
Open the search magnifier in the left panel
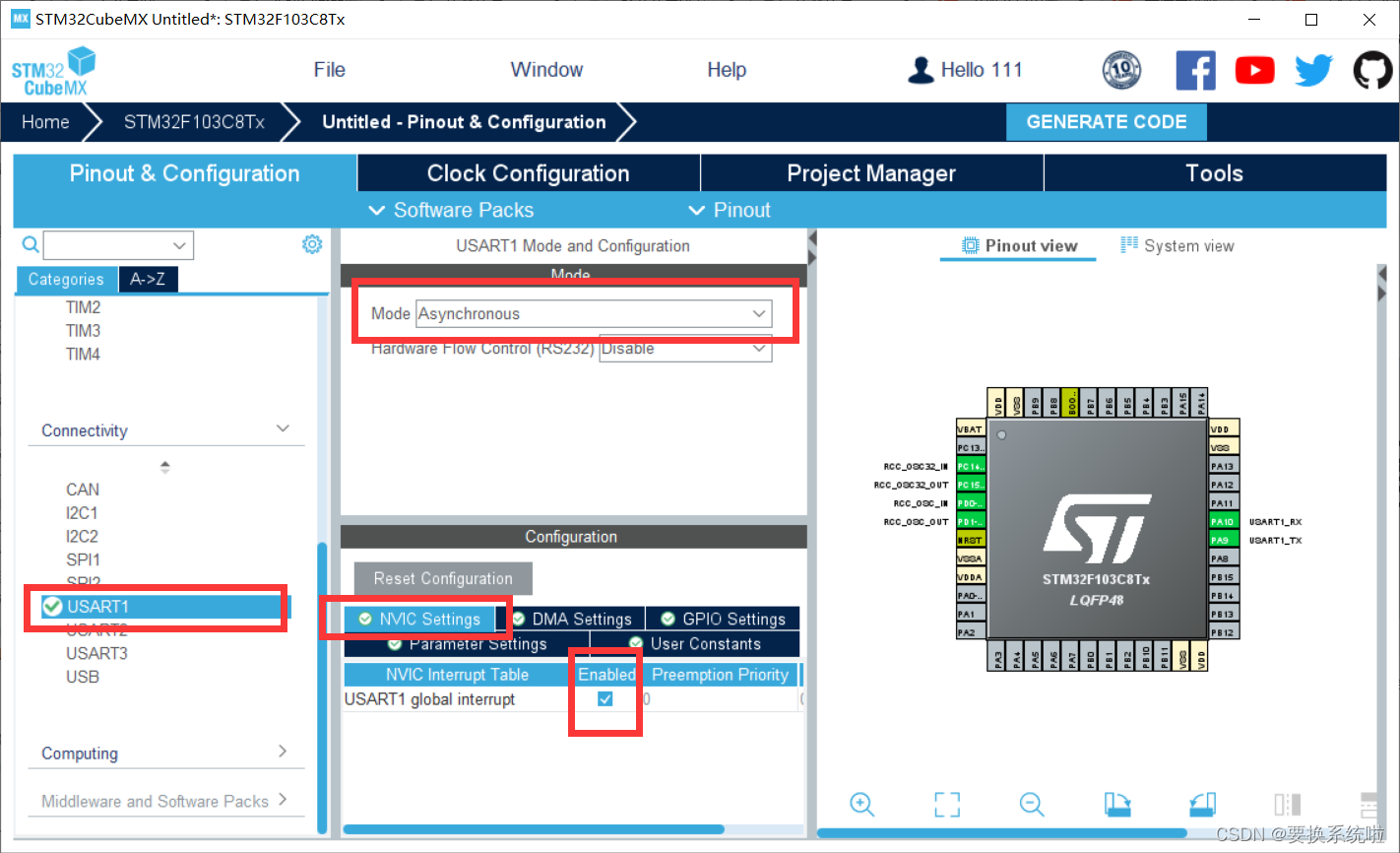[31, 244]
